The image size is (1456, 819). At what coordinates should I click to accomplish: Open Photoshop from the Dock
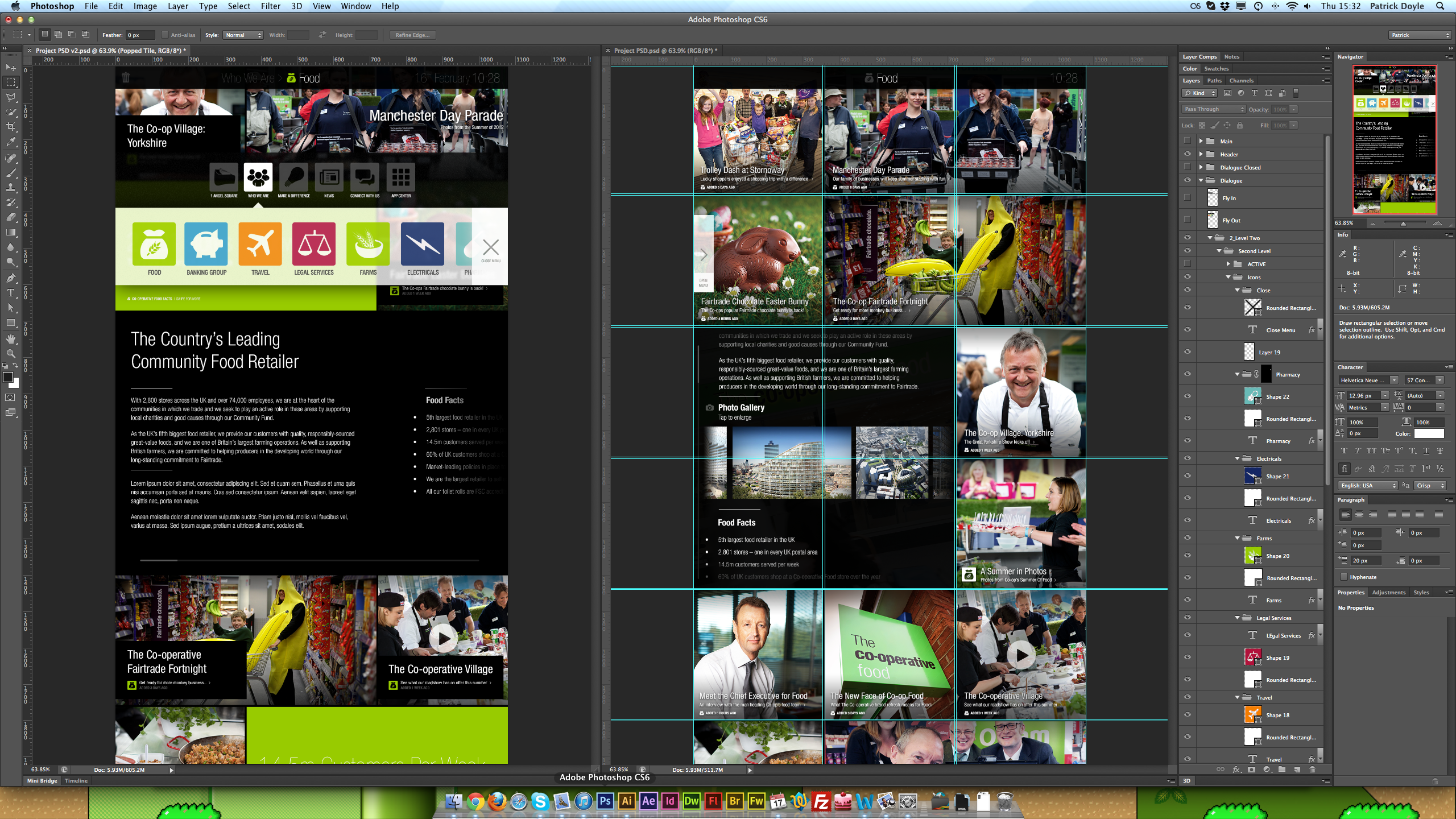(x=605, y=802)
